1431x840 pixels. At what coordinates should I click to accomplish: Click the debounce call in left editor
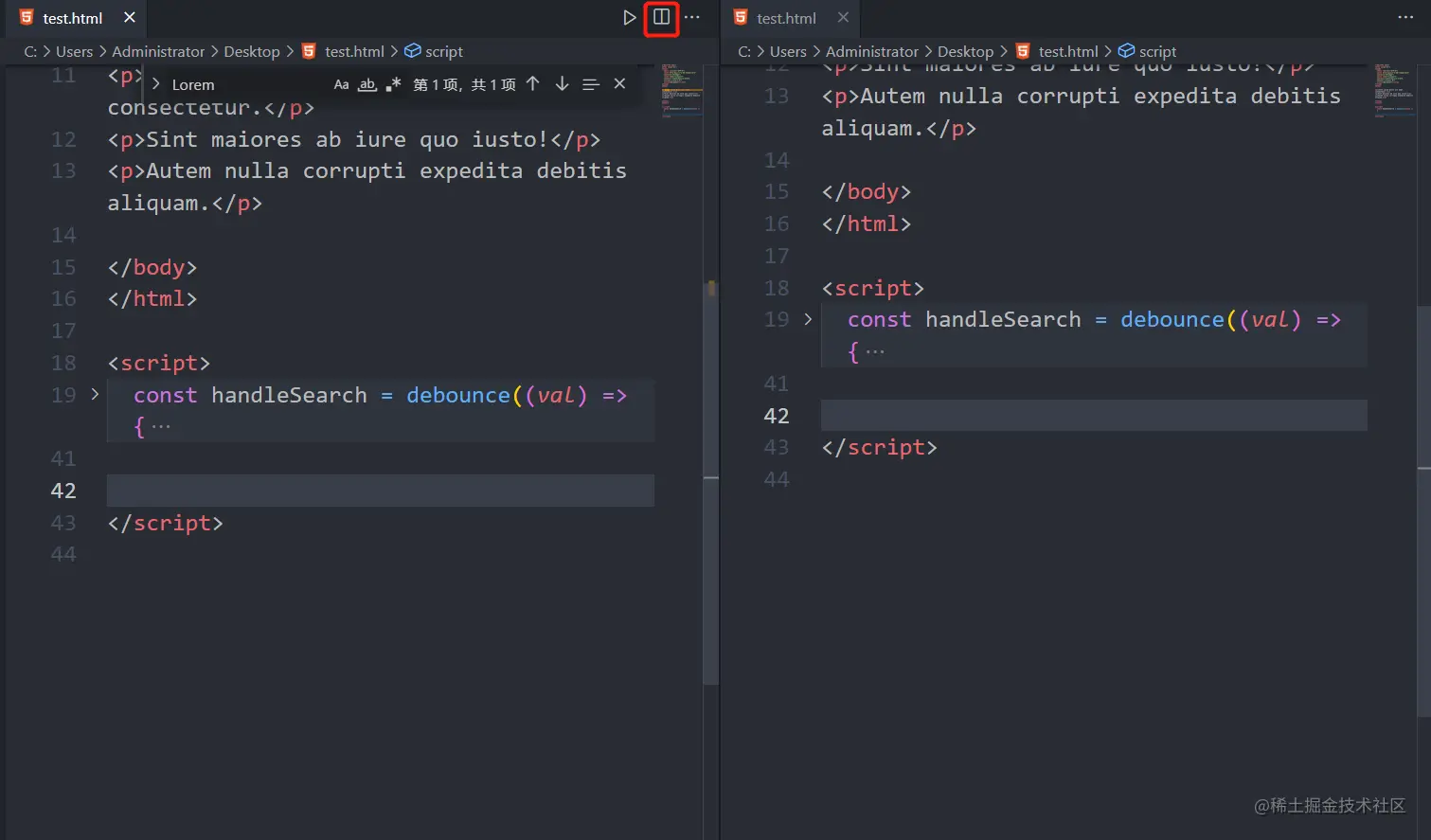(x=458, y=395)
